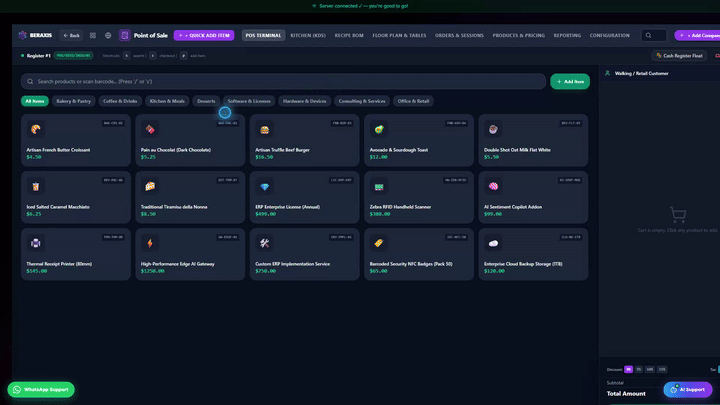
Task: Click the brain icon on AI Sentiment Copilot Addon
Action: click(x=493, y=186)
